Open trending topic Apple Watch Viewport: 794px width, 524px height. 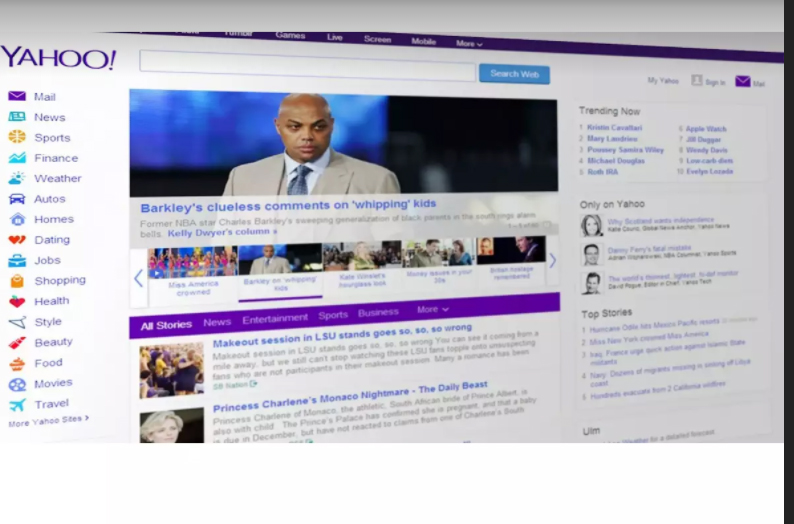coord(706,129)
